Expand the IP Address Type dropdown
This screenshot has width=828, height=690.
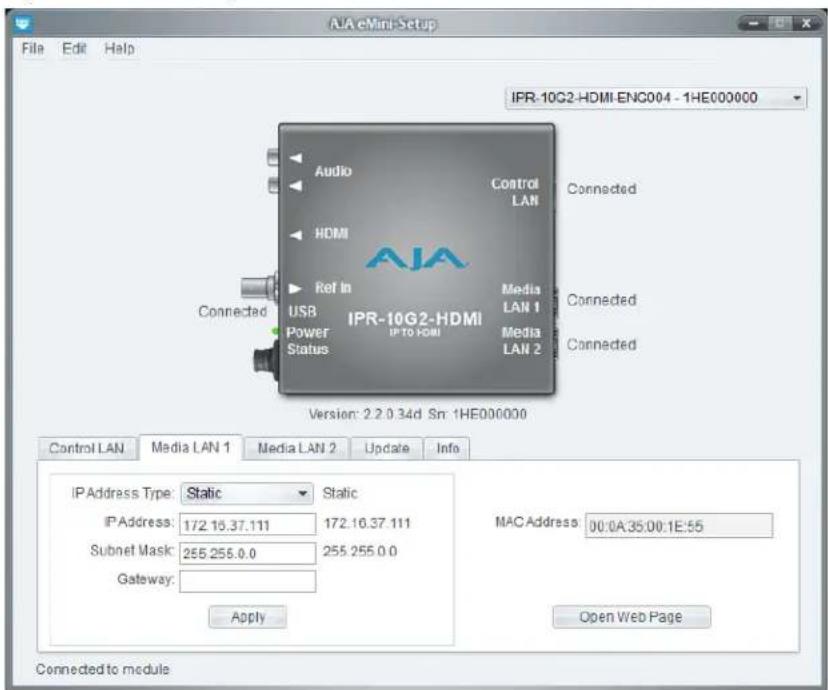point(247,493)
